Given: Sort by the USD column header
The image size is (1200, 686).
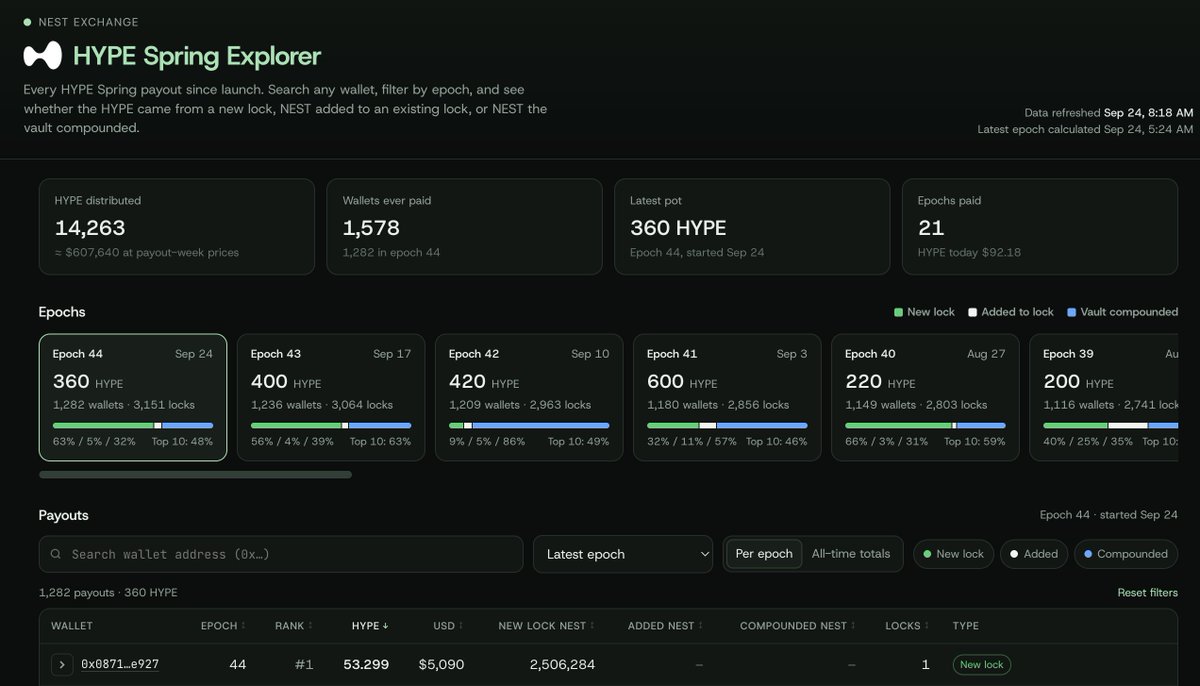Looking at the screenshot, I should 448,626.
